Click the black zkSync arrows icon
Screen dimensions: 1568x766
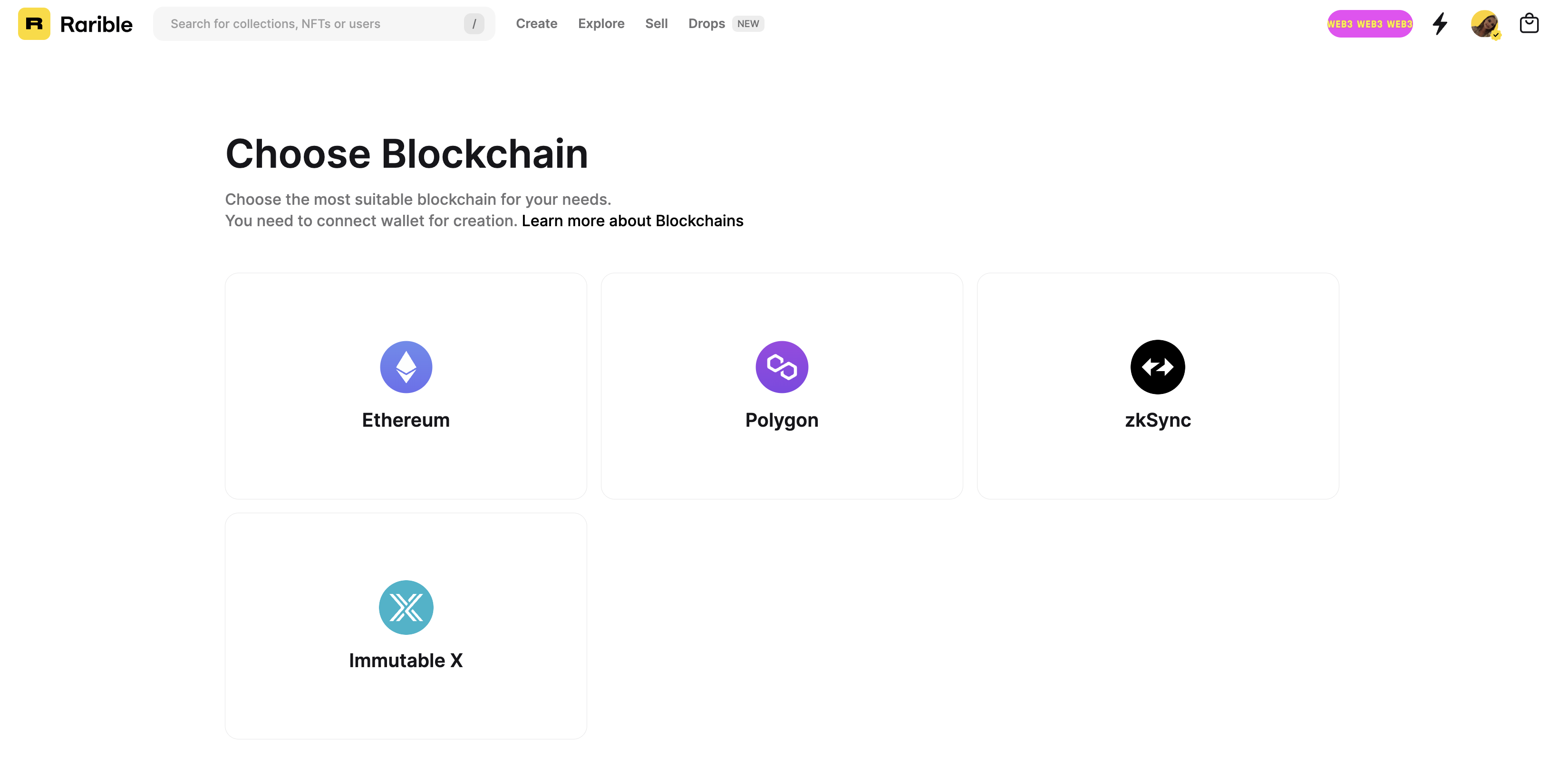[x=1157, y=367]
